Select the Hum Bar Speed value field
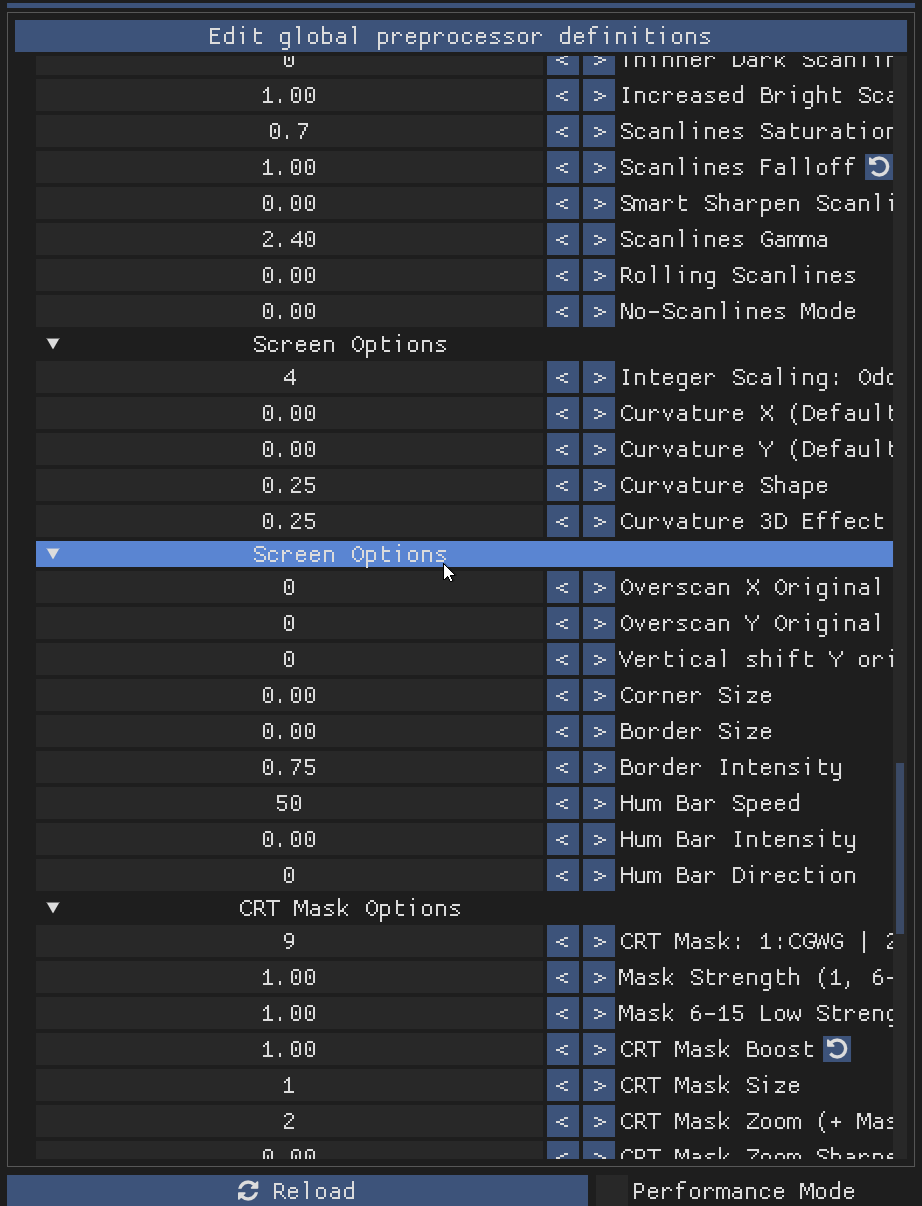The width and height of the screenshot is (922, 1206). 289,803
